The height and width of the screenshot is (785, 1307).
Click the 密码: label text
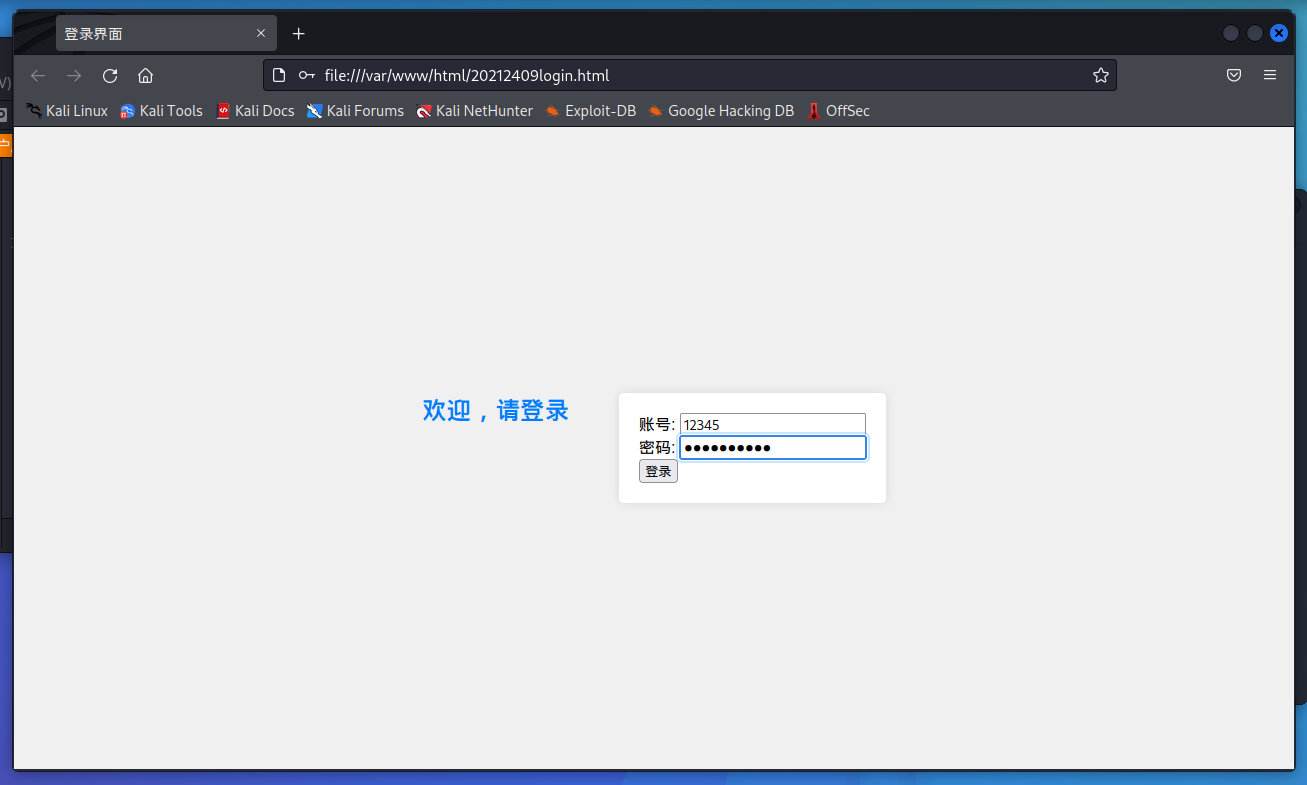[657, 447]
